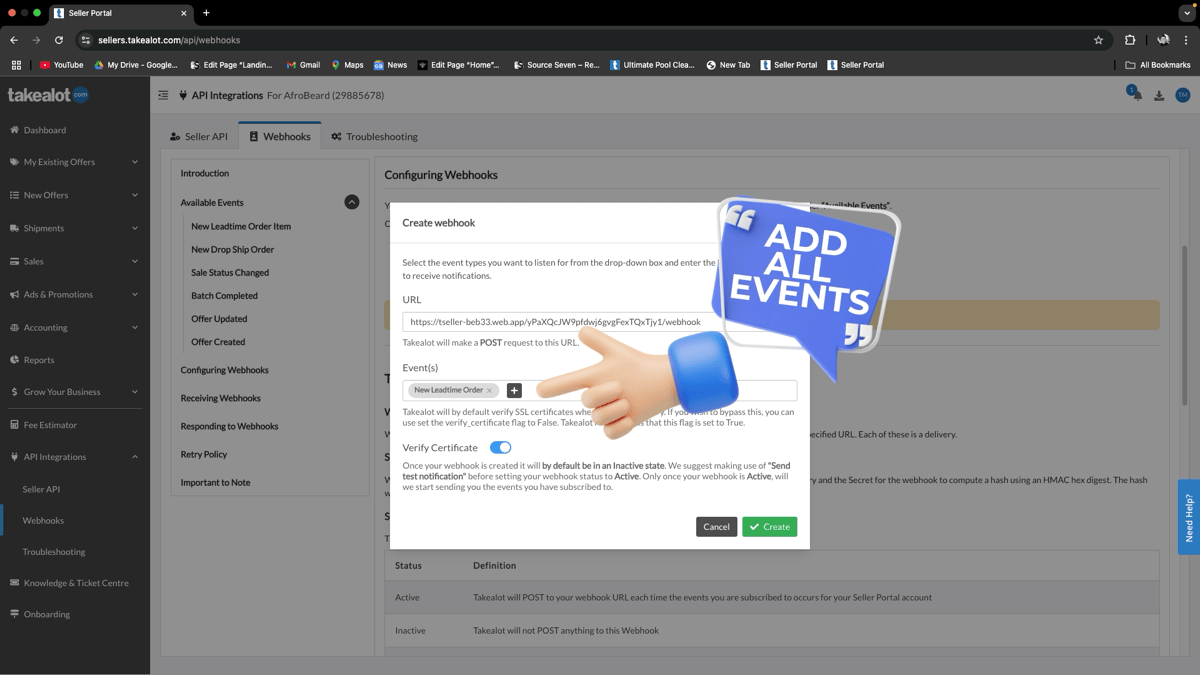Click the green Create button
The width and height of the screenshot is (1200, 675).
tap(769, 526)
